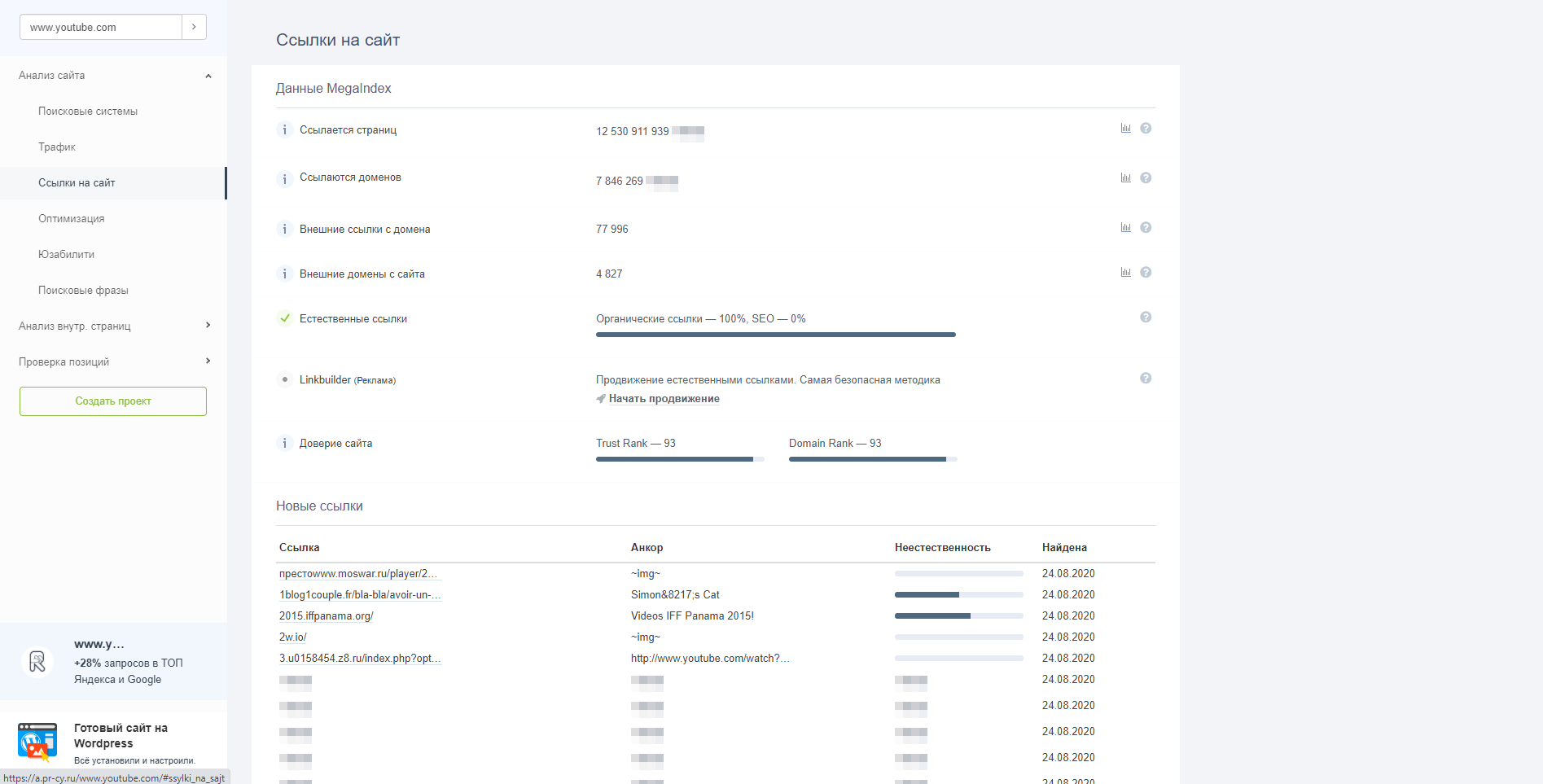Click info icon beside Внешние ссылки с домена
Image resolution: width=1543 pixels, height=784 pixels.
(x=284, y=229)
